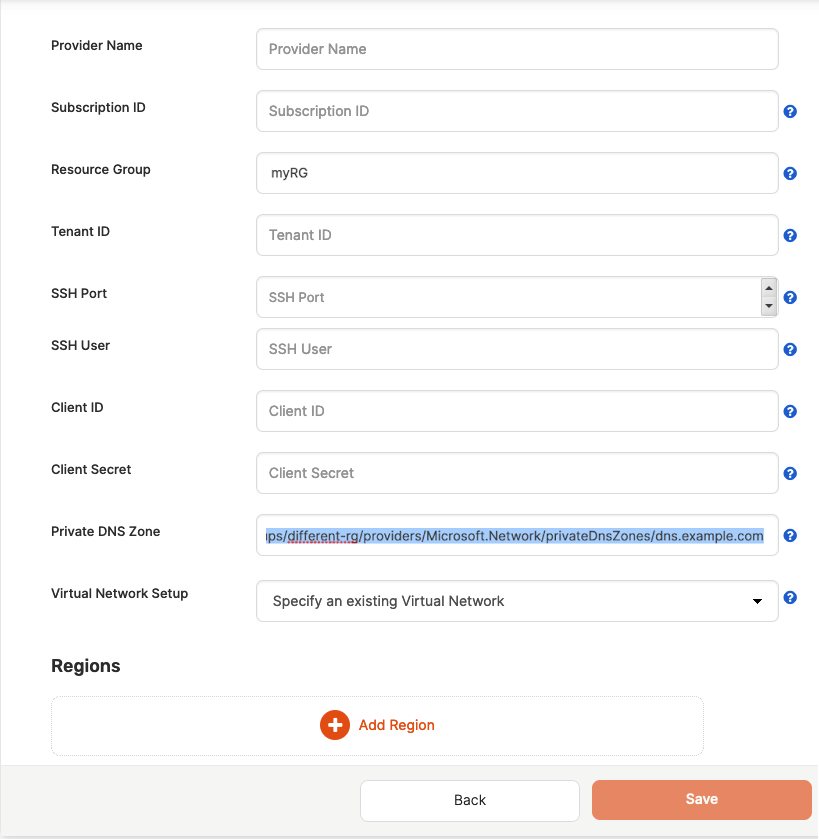This screenshot has width=819, height=839.
Task: Open the Subscription ID help tooltip
Action: pos(790,111)
